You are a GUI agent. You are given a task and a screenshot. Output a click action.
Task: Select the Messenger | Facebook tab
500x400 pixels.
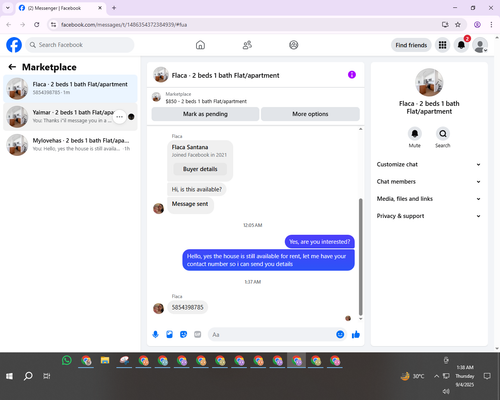pyautogui.click(x=61, y=8)
